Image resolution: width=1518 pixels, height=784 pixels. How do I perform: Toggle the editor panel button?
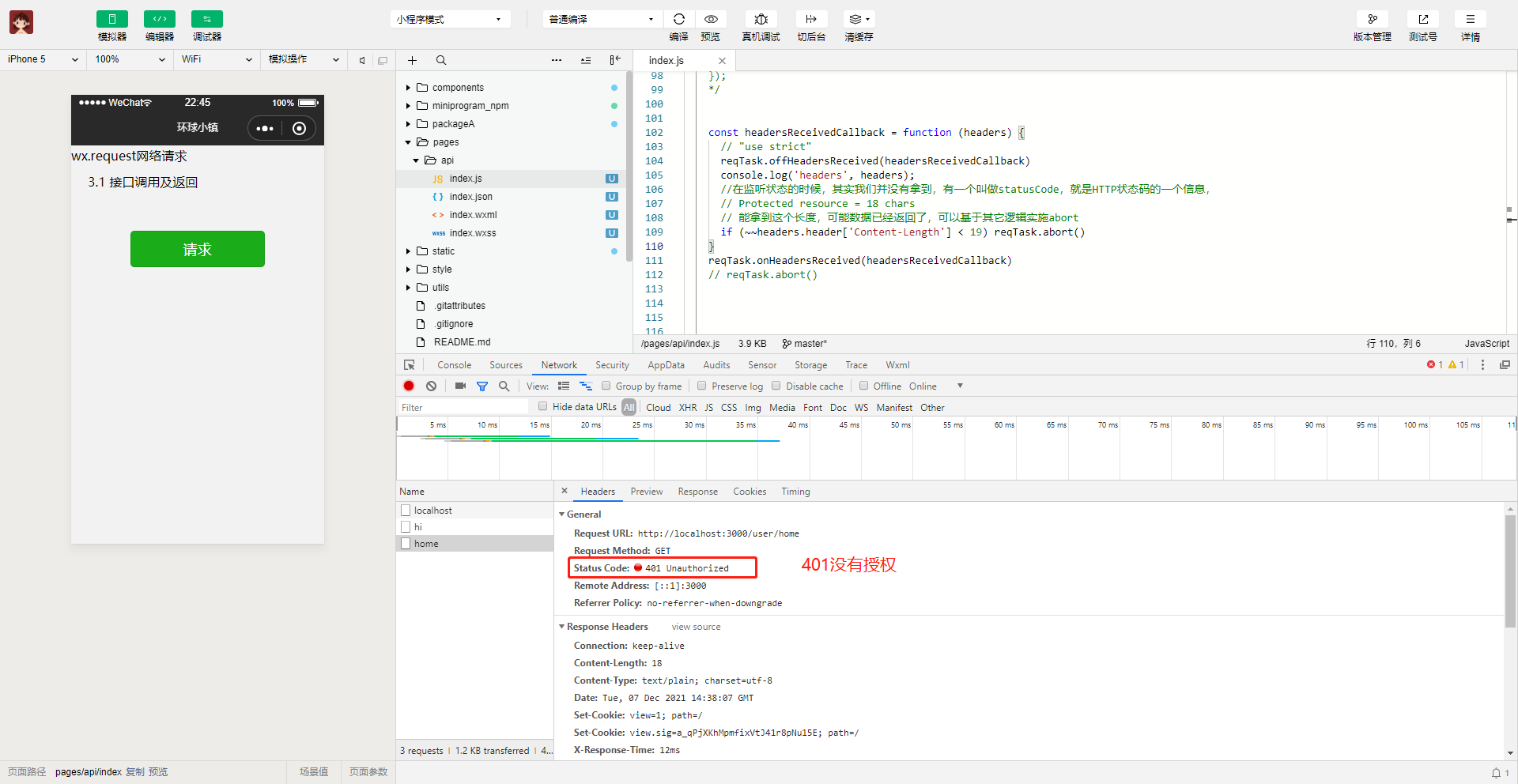coord(159,19)
